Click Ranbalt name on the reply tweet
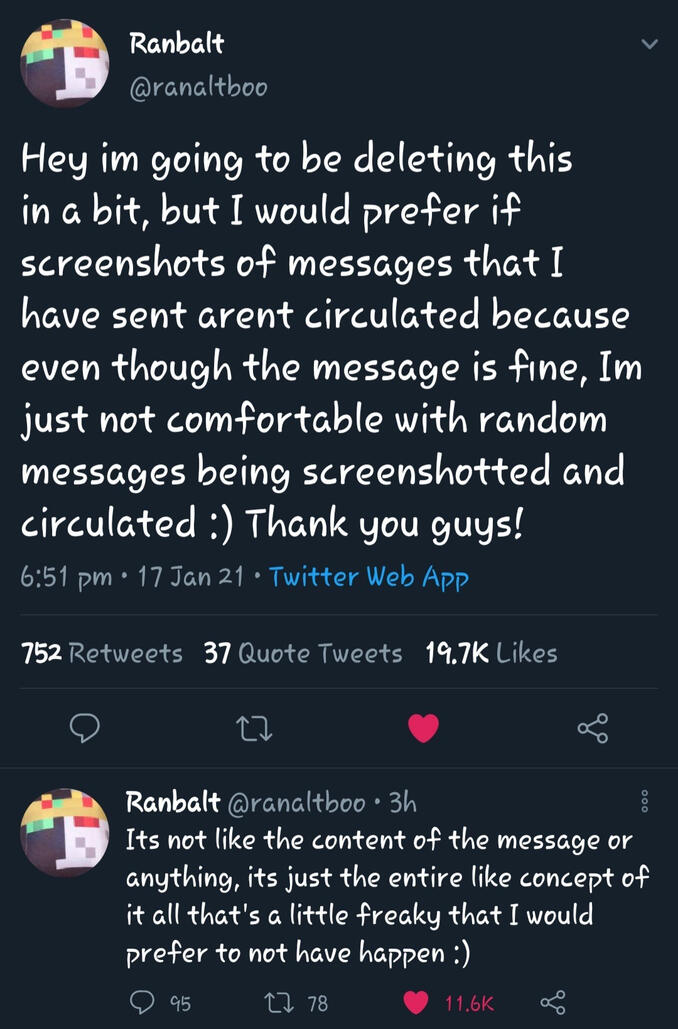This screenshot has width=678, height=1029. pos(172,802)
